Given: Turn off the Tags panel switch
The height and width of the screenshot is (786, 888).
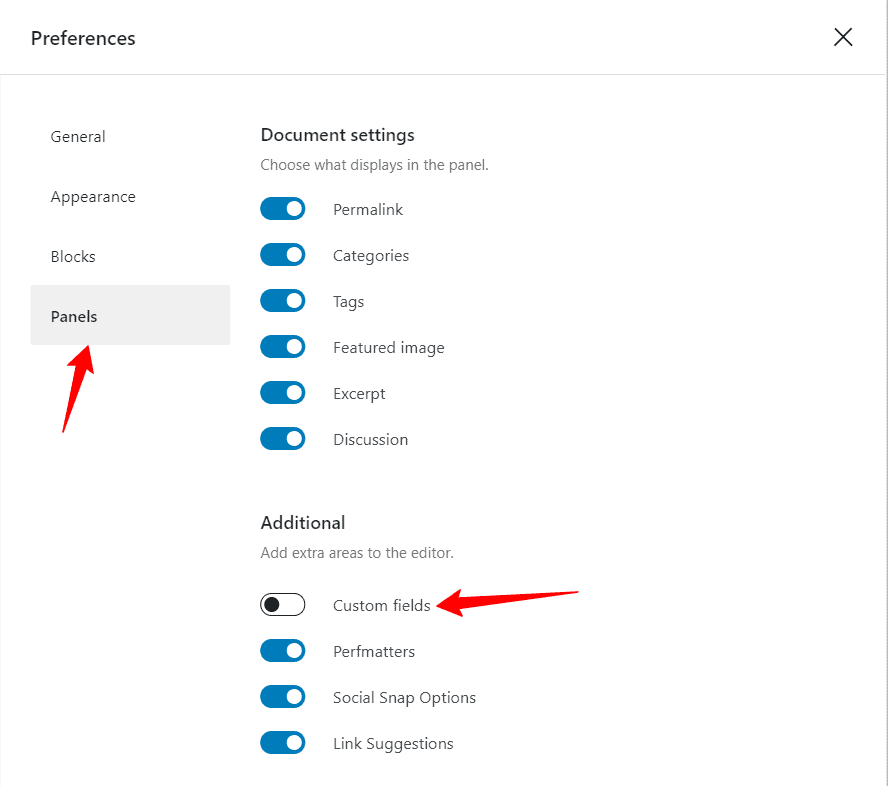Looking at the screenshot, I should pos(283,301).
